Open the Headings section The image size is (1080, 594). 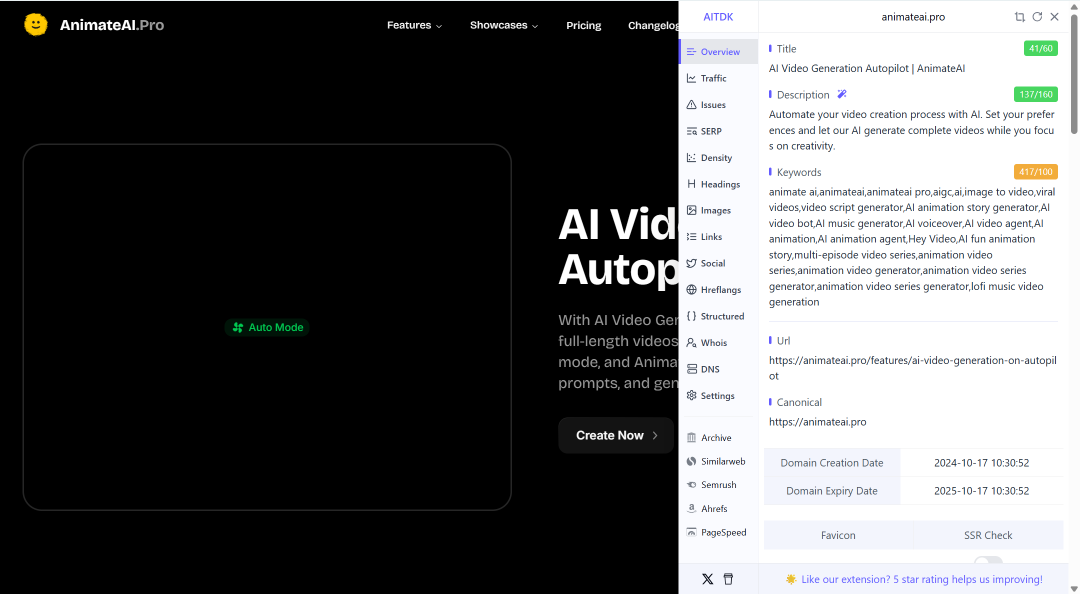[x=718, y=184]
